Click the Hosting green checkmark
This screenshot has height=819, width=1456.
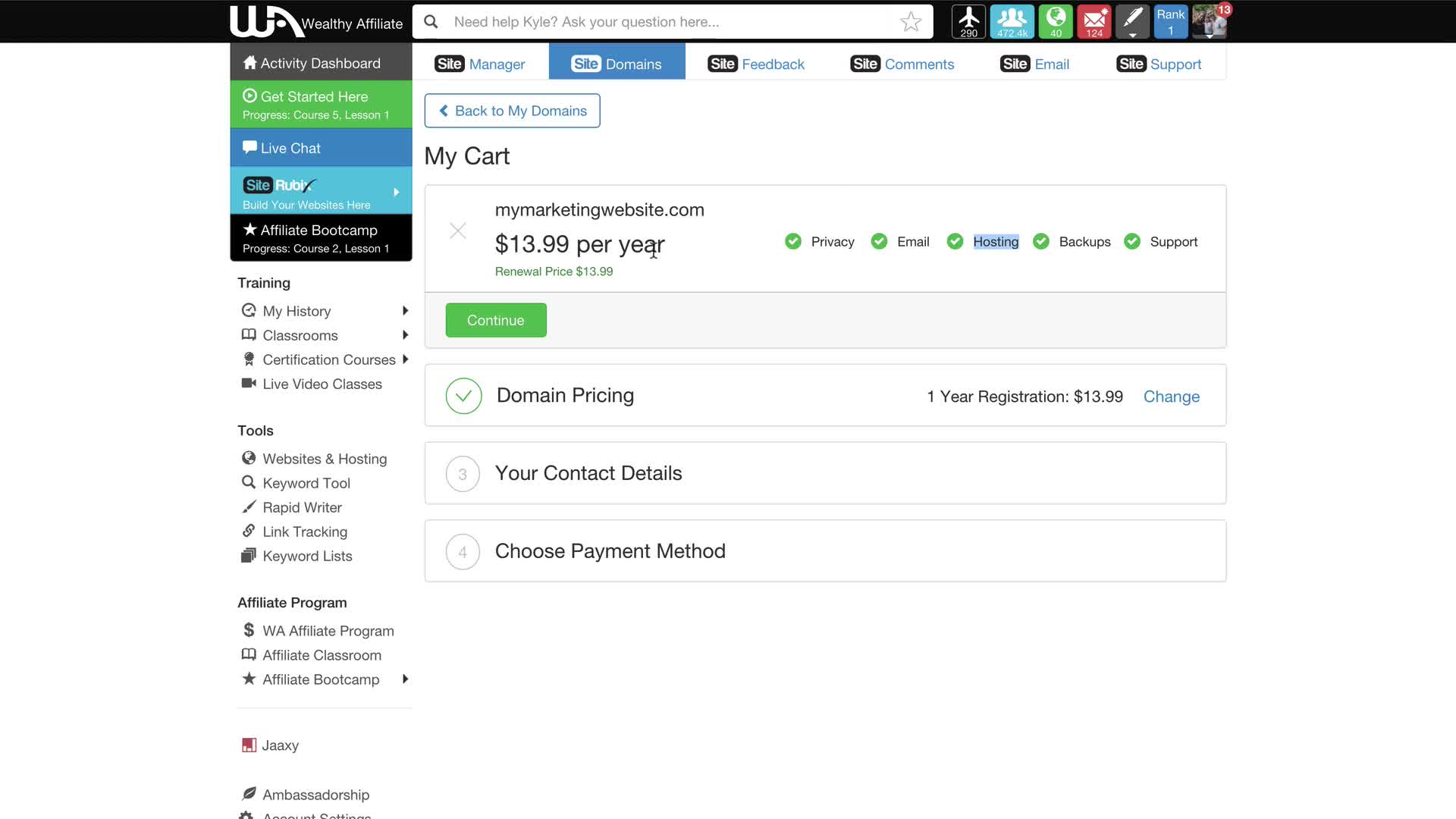[x=955, y=242]
